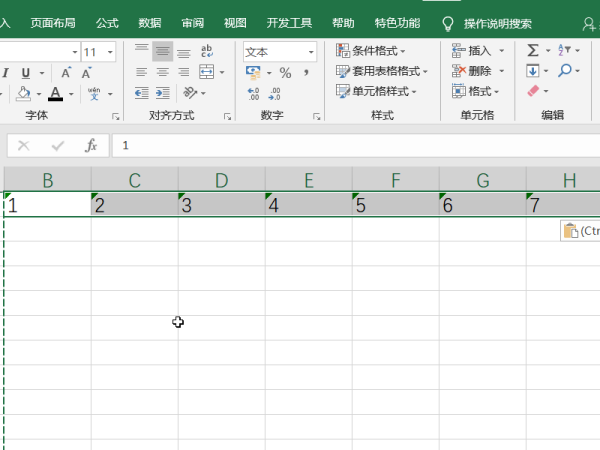Click the decrease indent icon
This screenshot has width=600, height=450.
pyautogui.click(x=141, y=93)
